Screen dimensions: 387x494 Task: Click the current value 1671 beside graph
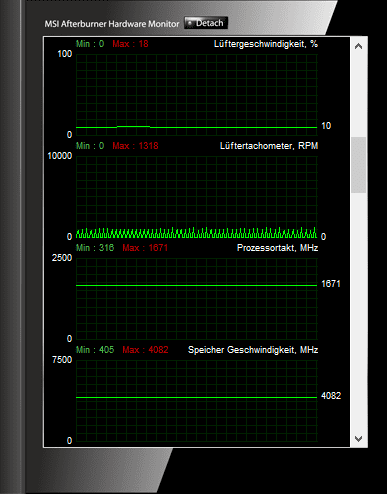click(331, 284)
